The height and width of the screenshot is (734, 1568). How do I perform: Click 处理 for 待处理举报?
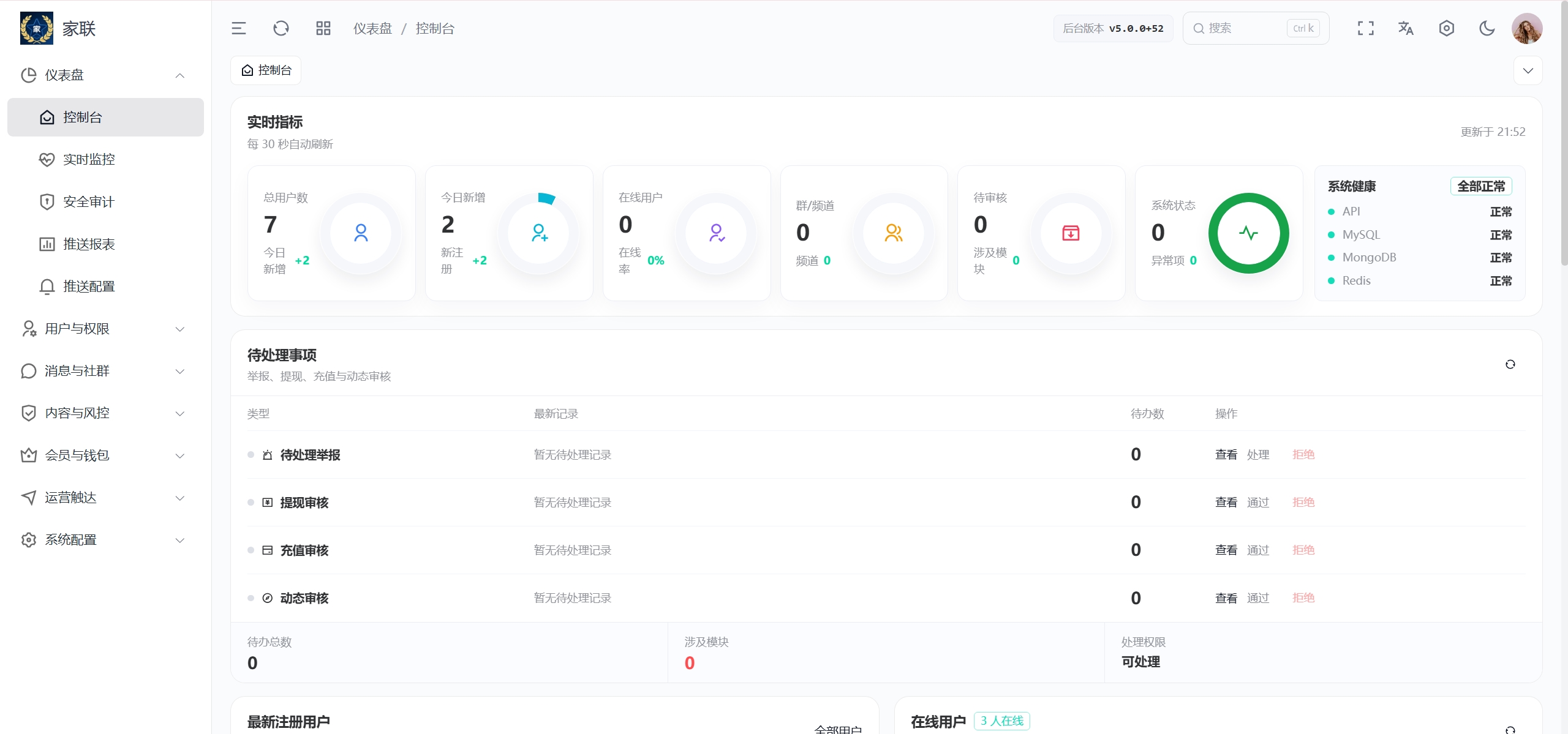click(1258, 455)
